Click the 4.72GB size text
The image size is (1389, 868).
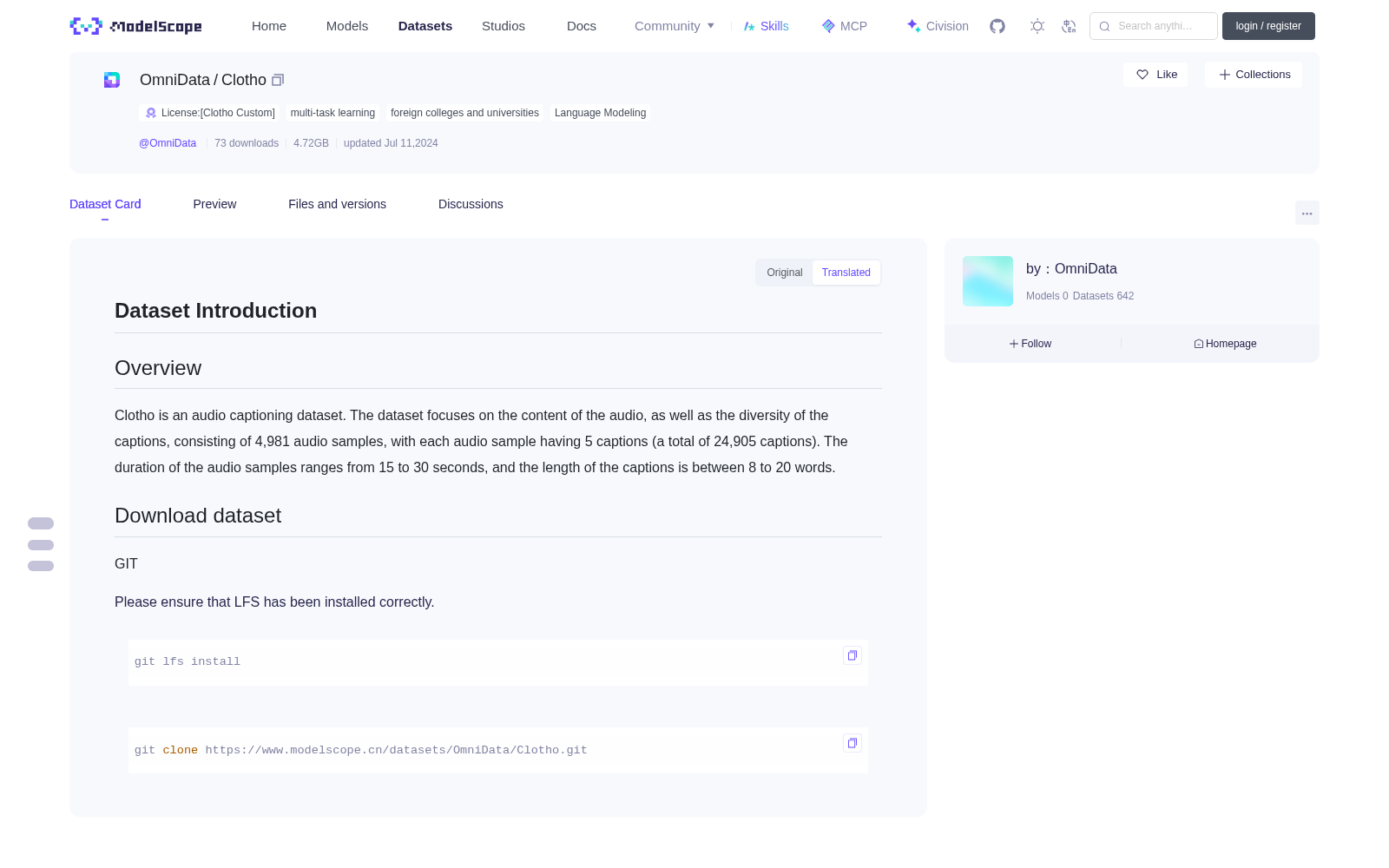(x=311, y=143)
